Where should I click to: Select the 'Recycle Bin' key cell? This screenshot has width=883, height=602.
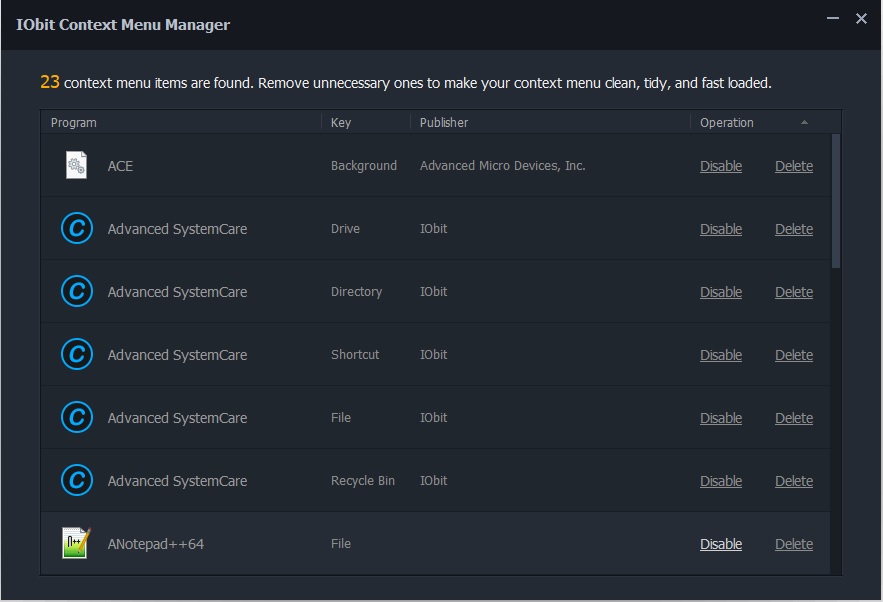click(363, 481)
